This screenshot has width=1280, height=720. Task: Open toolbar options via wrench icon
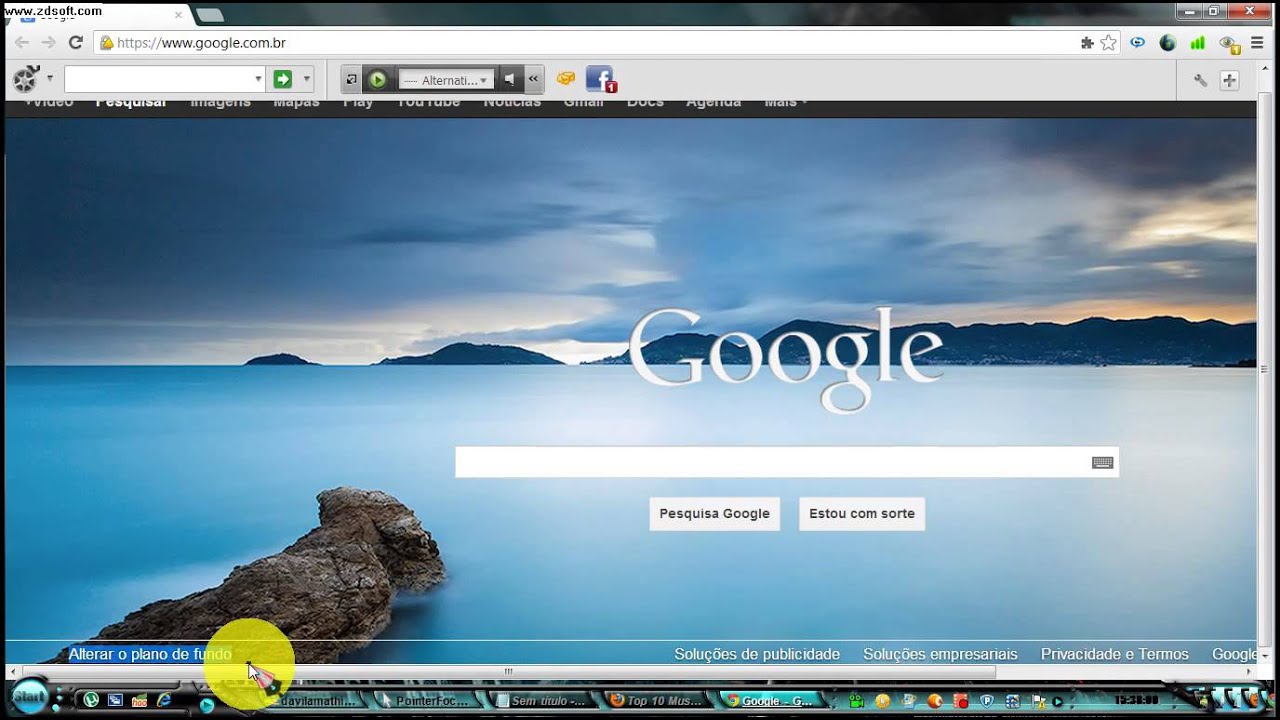(1200, 80)
